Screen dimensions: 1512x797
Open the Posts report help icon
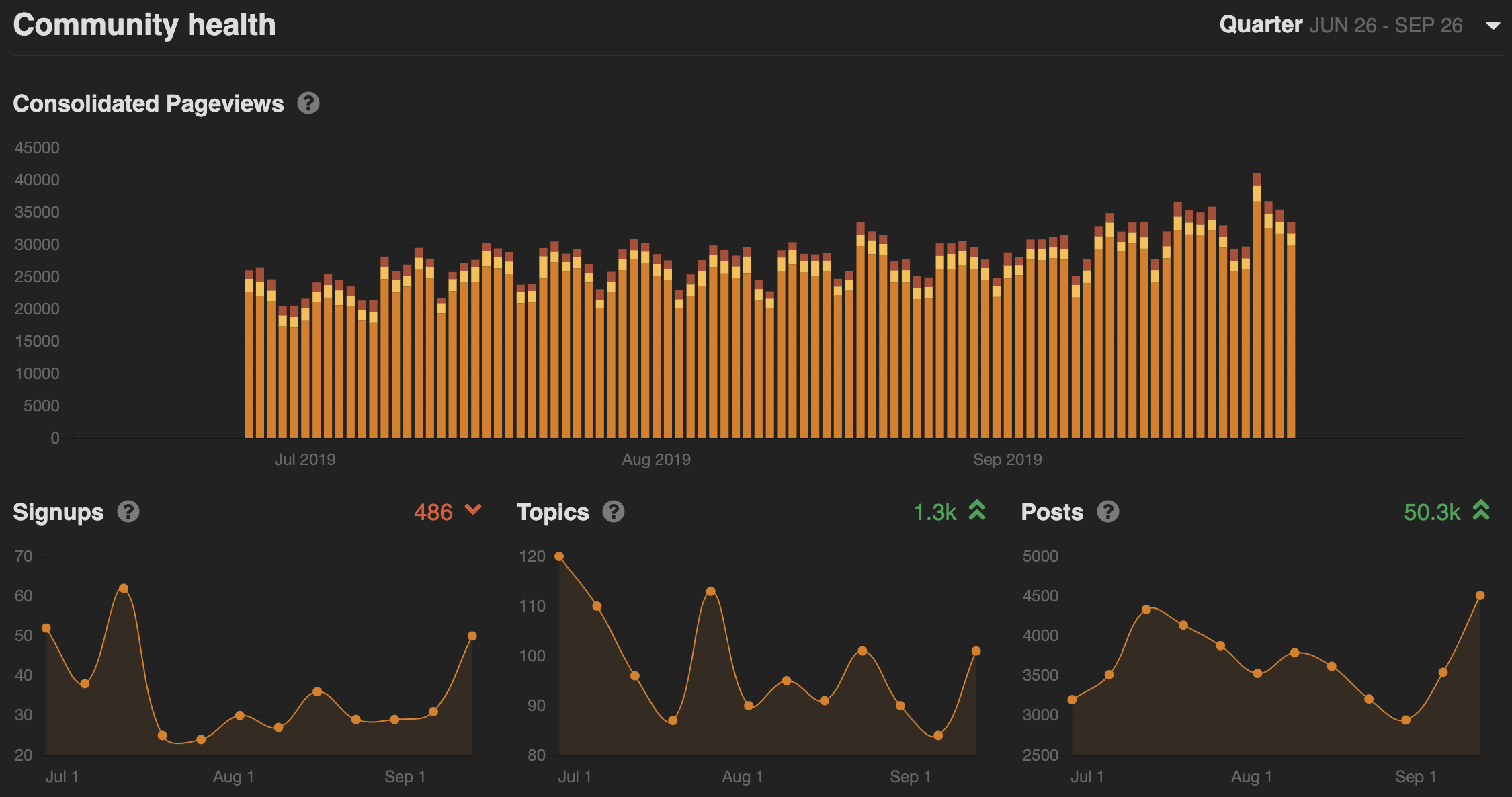(1108, 512)
